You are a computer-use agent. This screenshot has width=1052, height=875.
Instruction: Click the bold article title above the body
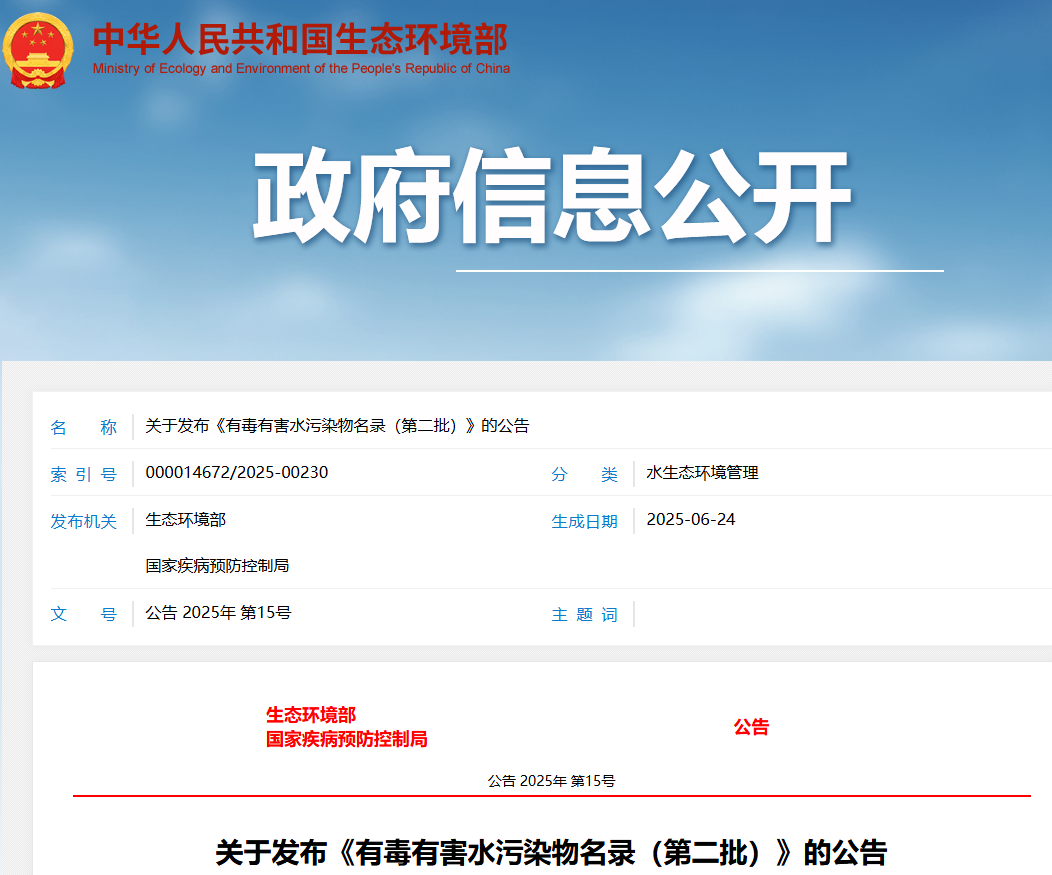coord(551,853)
